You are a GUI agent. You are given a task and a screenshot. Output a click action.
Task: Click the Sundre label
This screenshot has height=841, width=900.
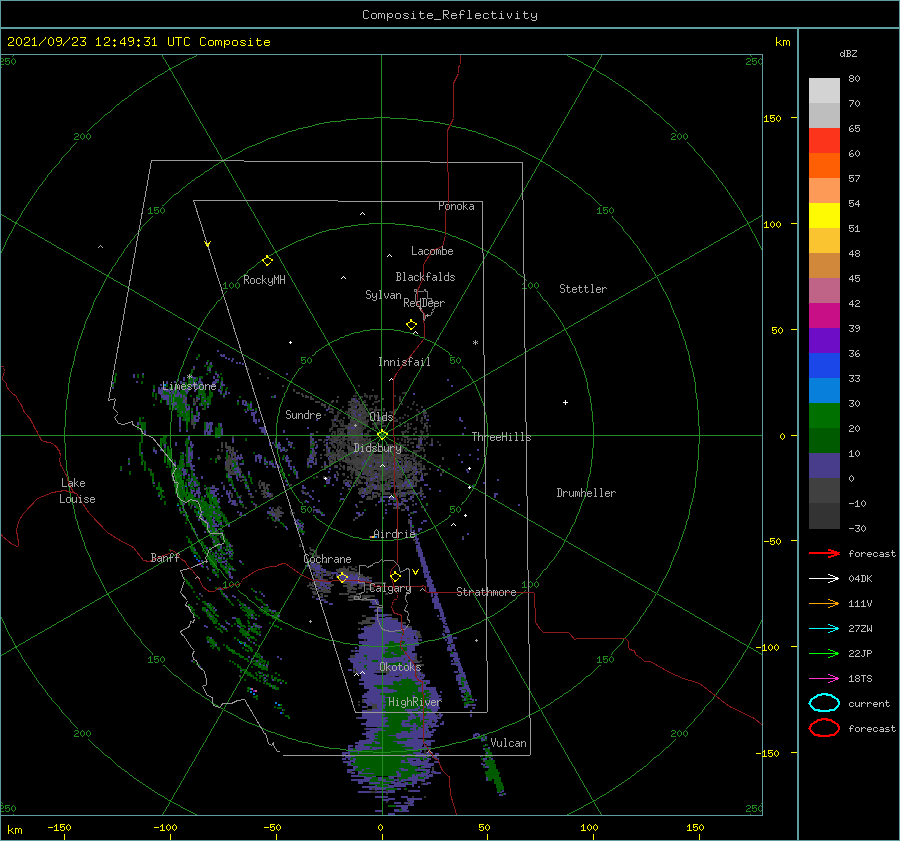click(303, 415)
